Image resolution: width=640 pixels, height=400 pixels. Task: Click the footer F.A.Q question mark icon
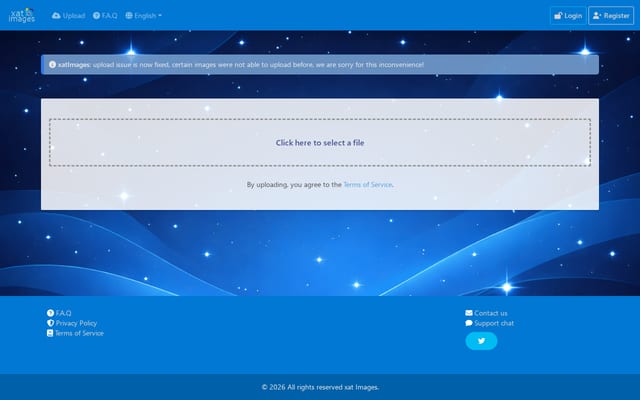pos(50,313)
